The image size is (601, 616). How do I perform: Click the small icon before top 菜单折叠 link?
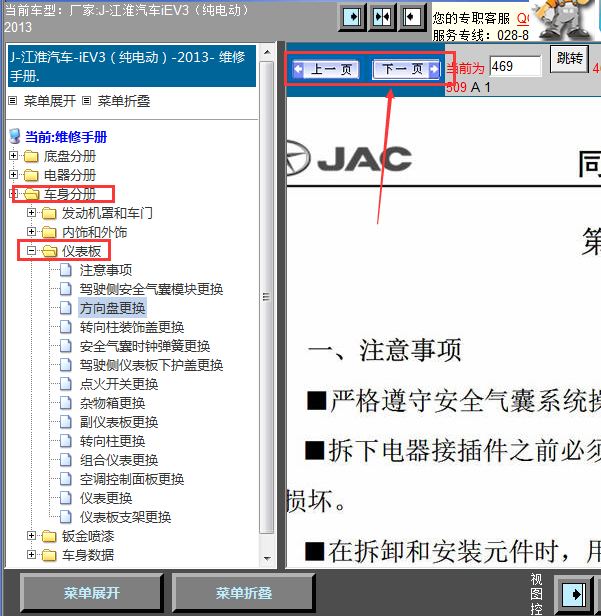point(86,101)
